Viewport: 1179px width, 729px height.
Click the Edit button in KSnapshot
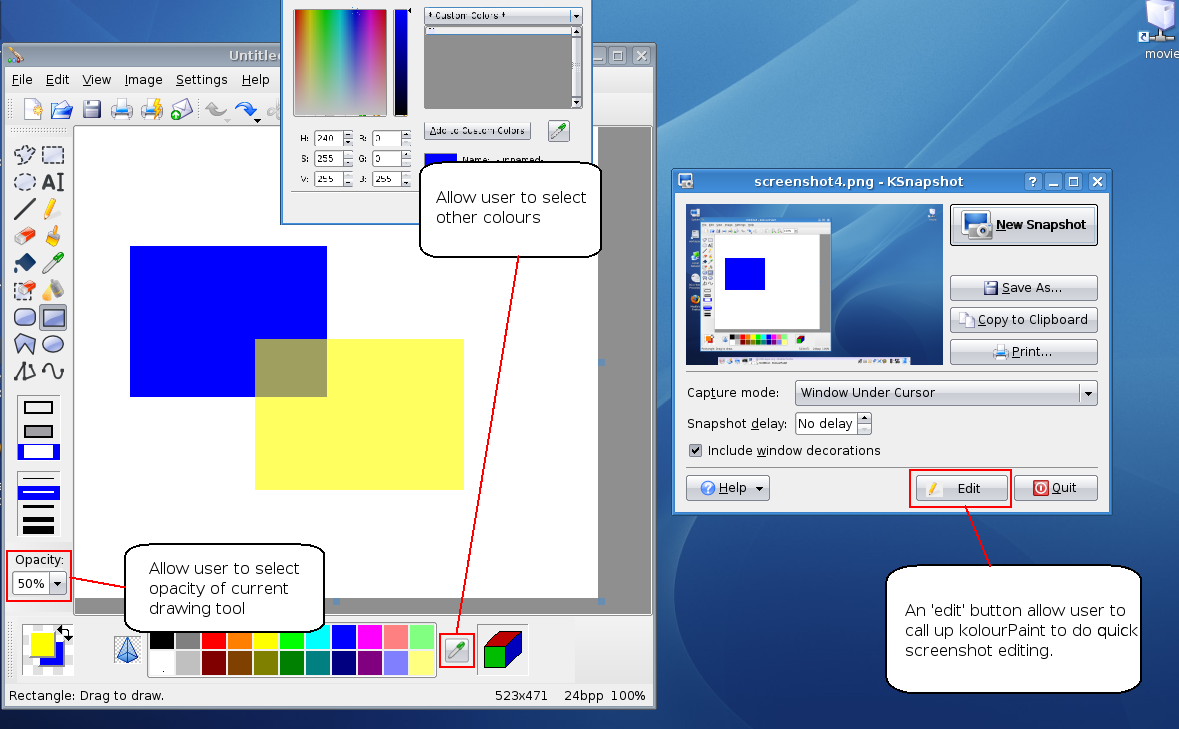click(962, 489)
